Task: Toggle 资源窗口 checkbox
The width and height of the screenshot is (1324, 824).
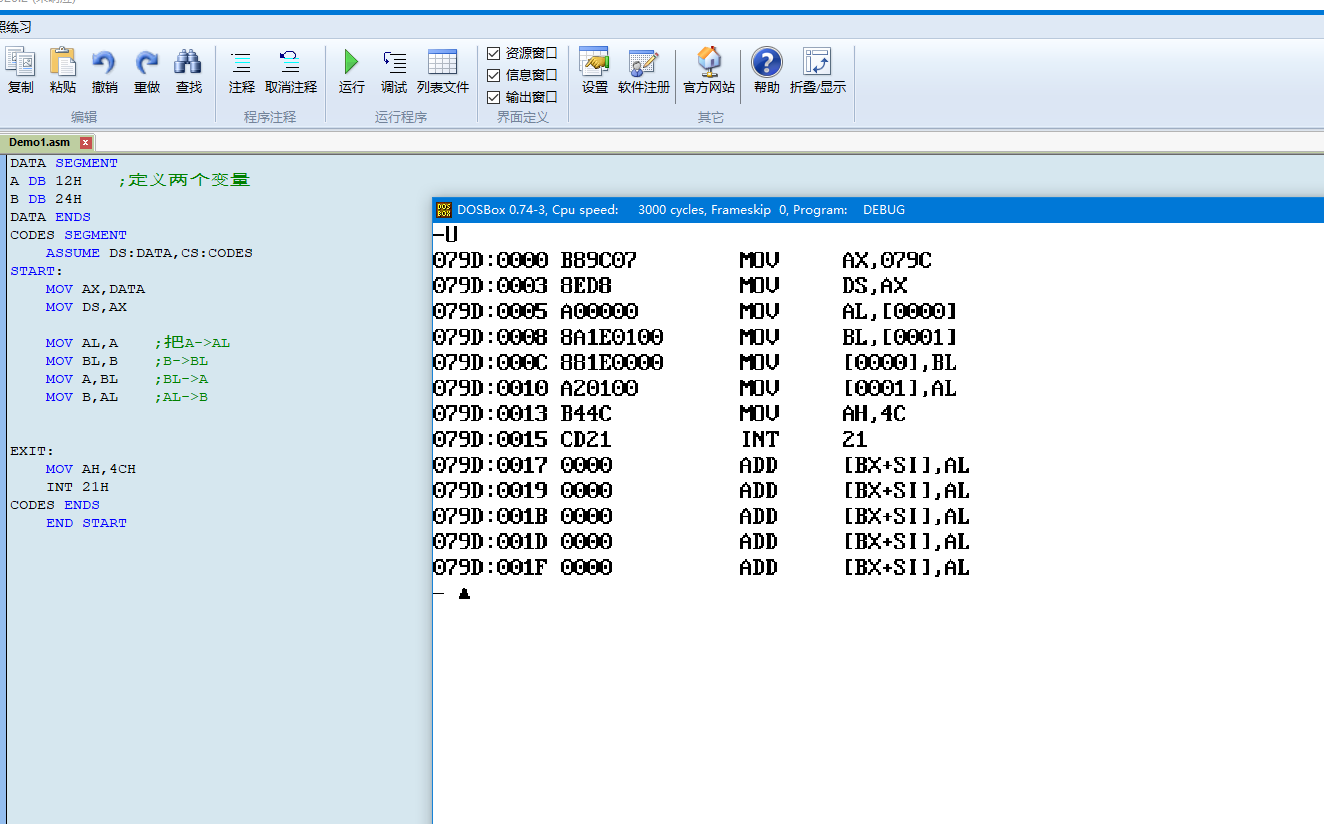Action: pyautogui.click(x=493, y=53)
